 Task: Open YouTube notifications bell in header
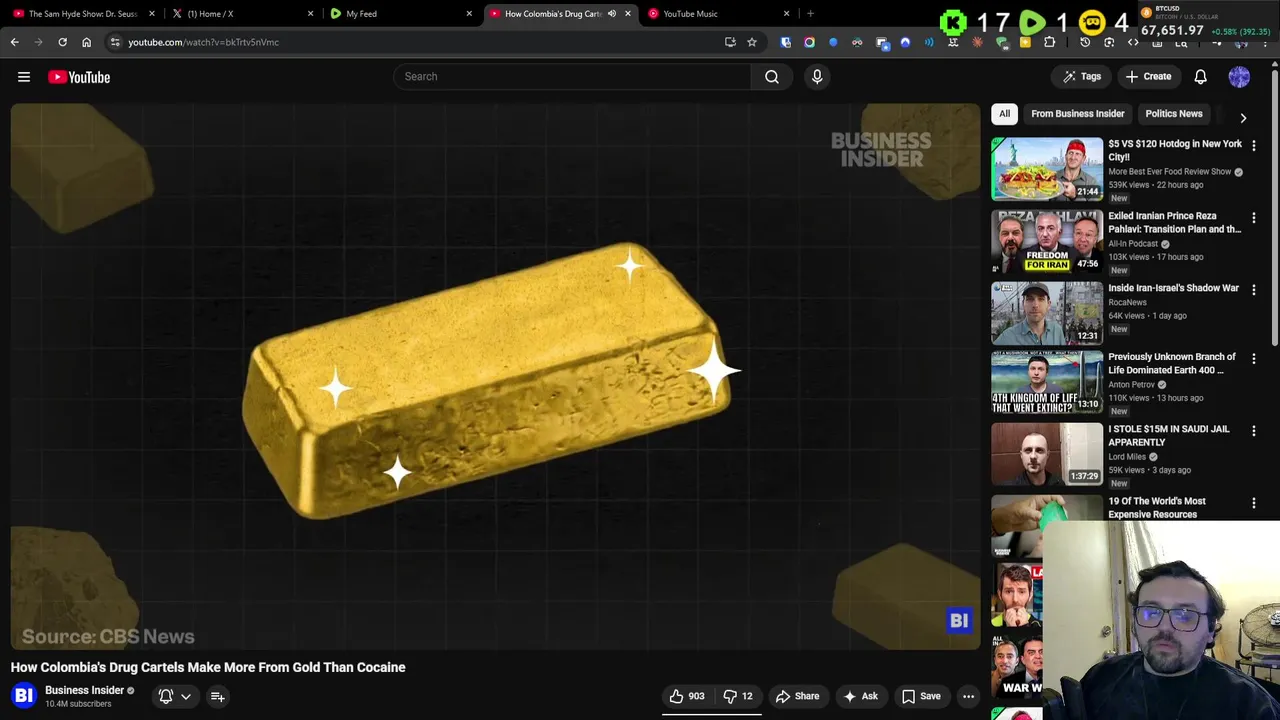tap(1200, 76)
